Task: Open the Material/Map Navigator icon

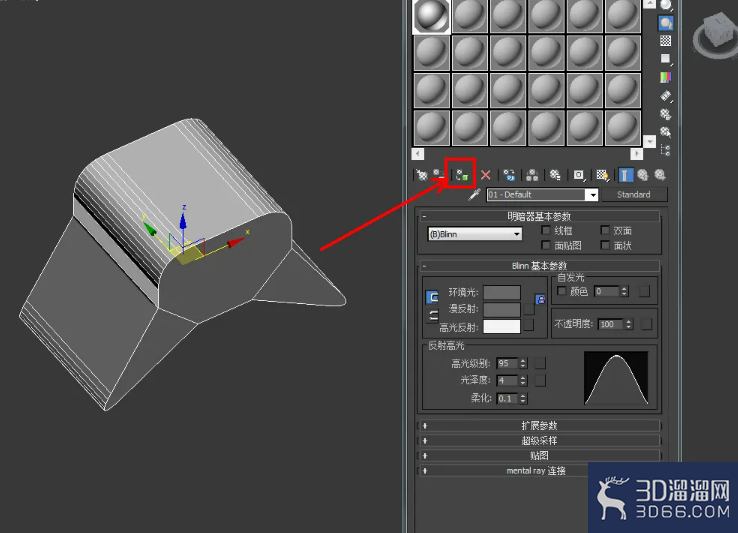Action: (x=666, y=150)
